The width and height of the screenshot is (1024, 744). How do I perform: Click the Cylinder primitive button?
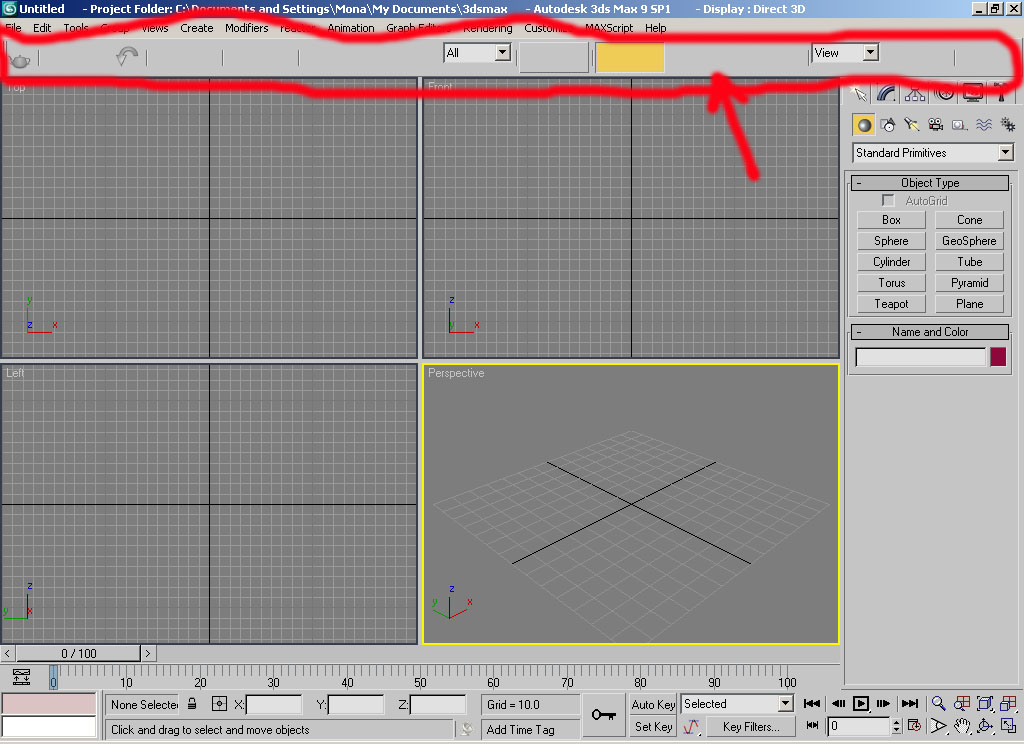pos(891,262)
